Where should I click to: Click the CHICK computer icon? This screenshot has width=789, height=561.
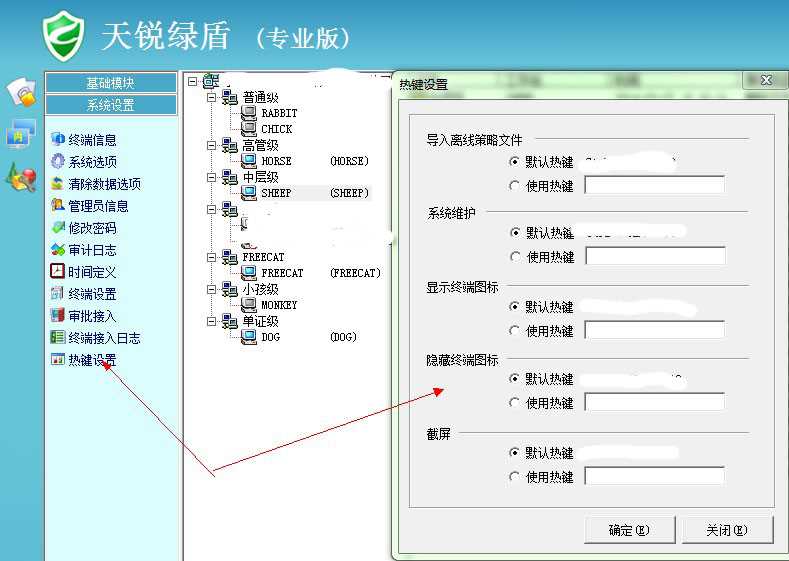pos(249,129)
